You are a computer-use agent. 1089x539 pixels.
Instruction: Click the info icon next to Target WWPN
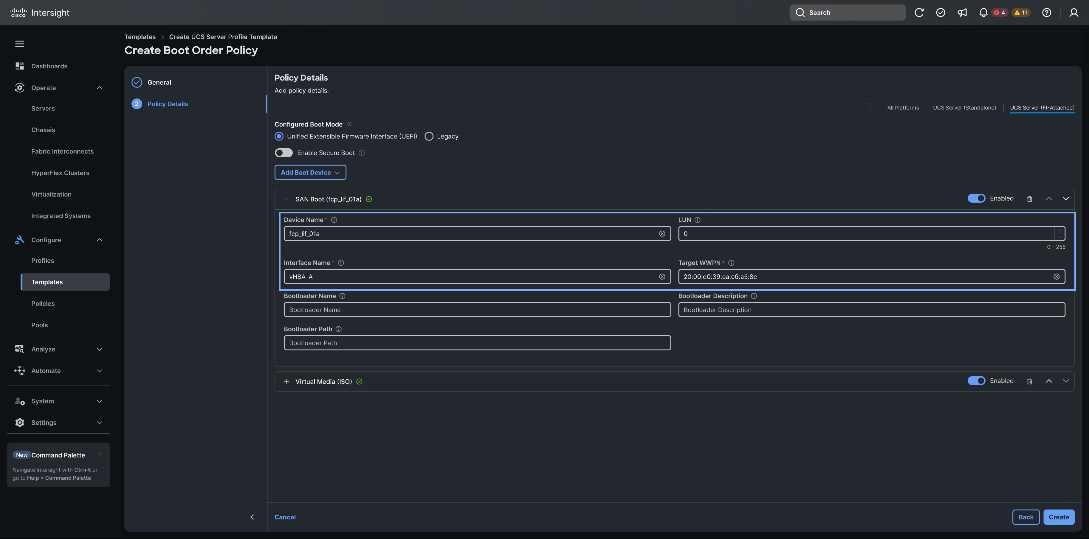point(731,263)
